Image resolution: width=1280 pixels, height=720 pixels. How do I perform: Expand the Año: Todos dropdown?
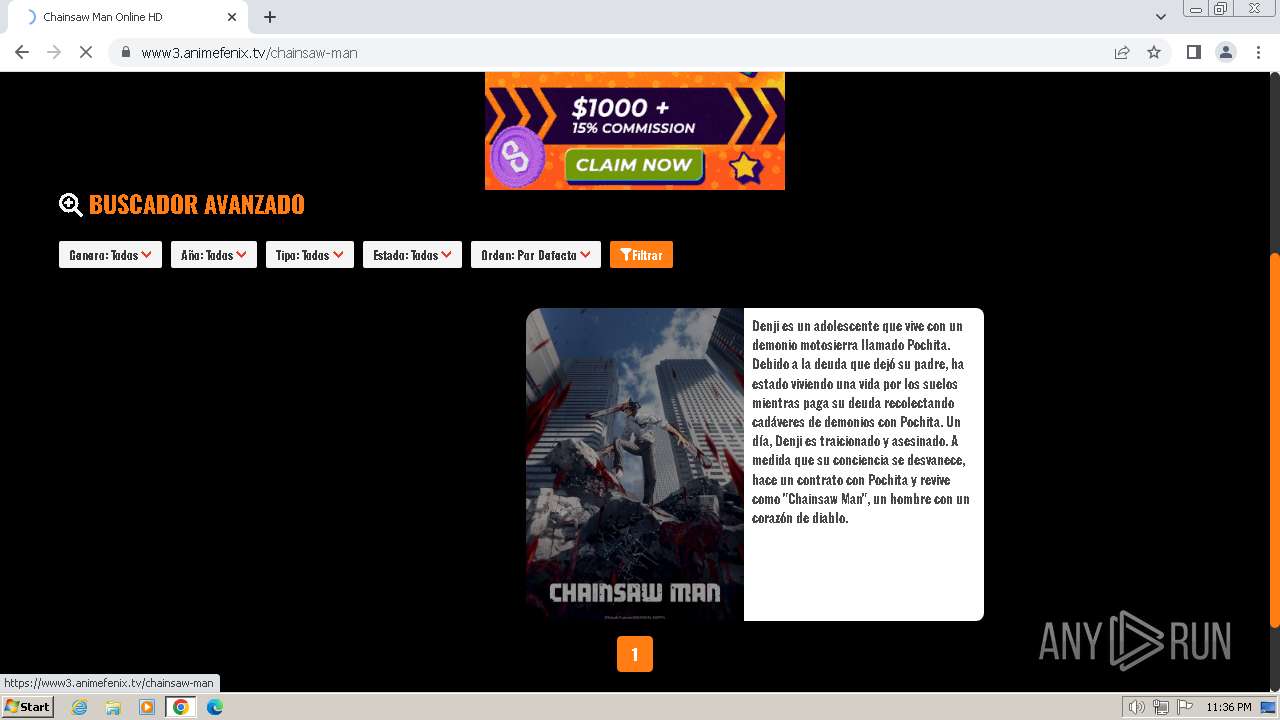point(214,255)
